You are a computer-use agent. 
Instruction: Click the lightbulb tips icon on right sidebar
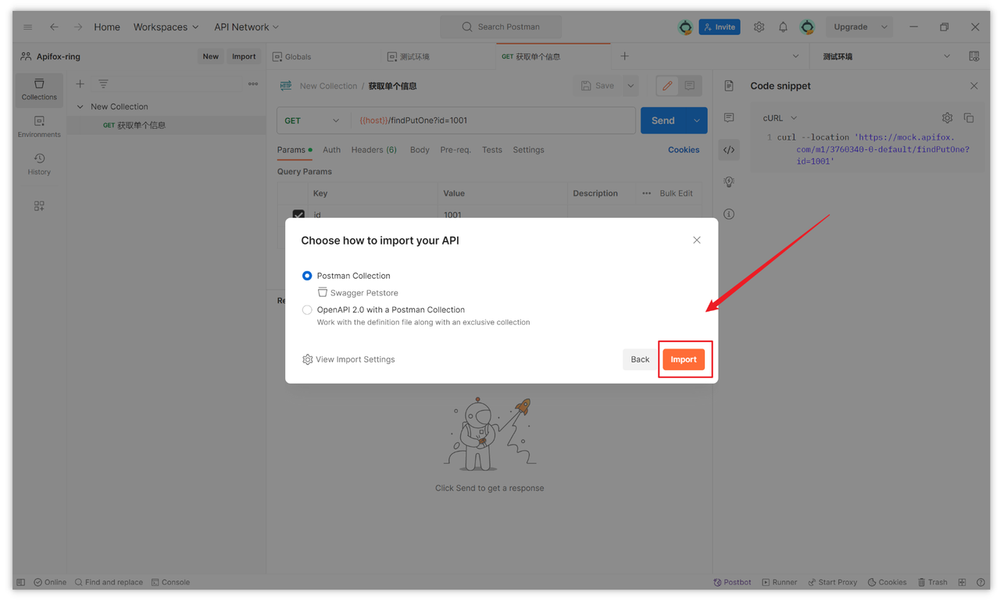729,182
